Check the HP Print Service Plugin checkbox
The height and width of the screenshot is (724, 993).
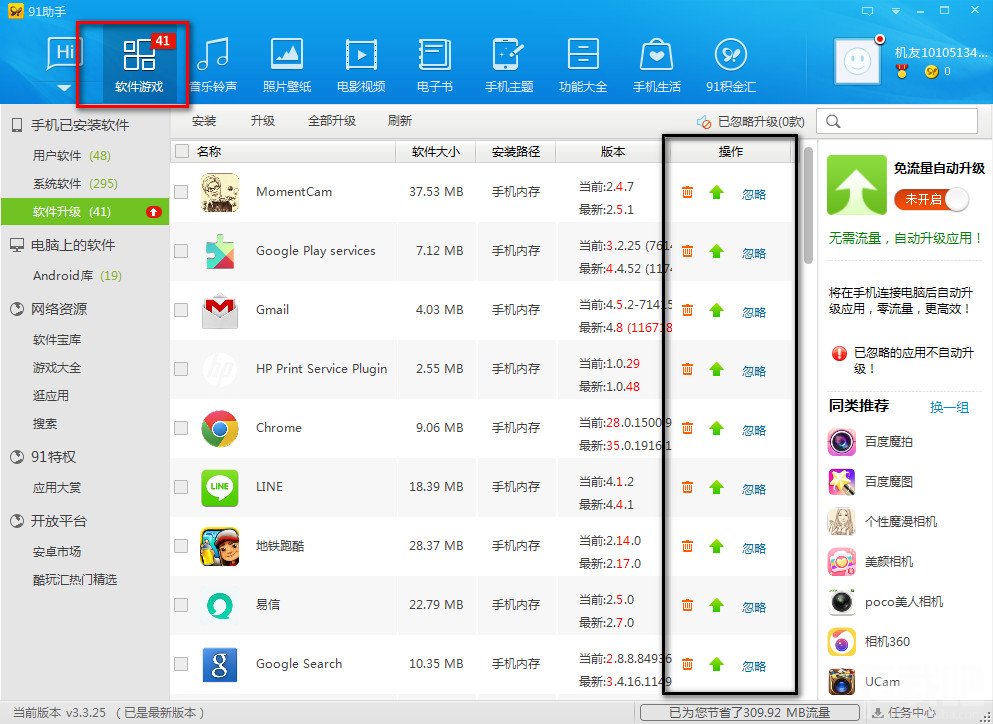pyautogui.click(x=181, y=369)
